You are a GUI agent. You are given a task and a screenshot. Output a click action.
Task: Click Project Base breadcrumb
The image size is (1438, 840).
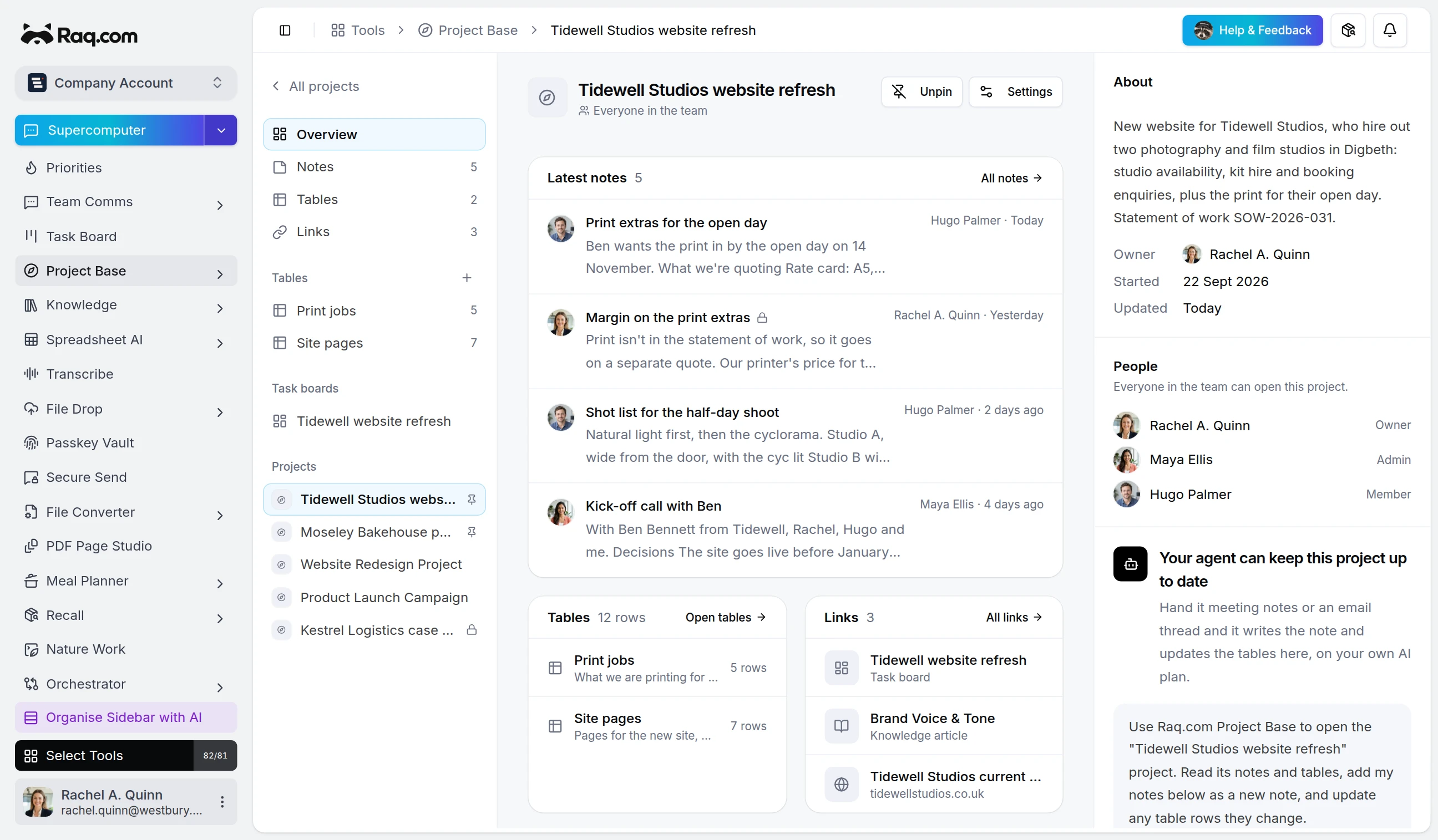point(468,30)
